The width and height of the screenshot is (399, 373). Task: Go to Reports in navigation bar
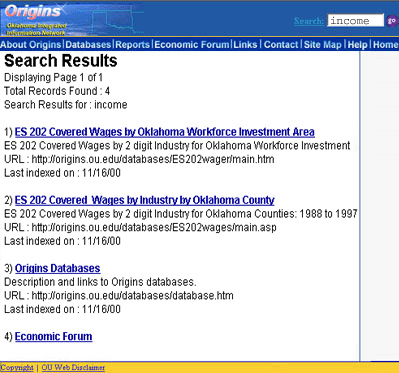132,45
